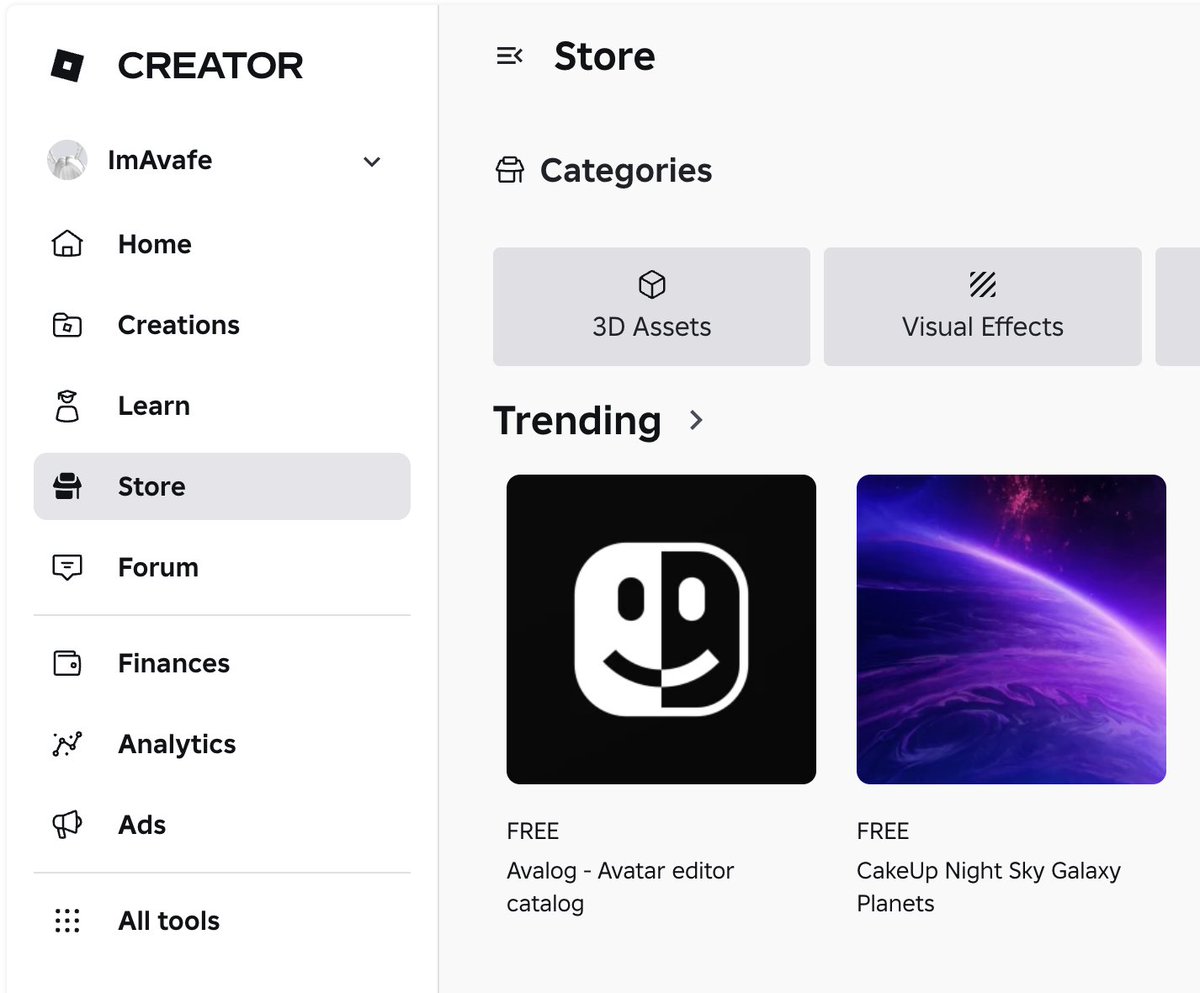The width and height of the screenshot is (1200, 993).
Task: Click the 3D Assets cube icon
Action: tap(652, 285)
